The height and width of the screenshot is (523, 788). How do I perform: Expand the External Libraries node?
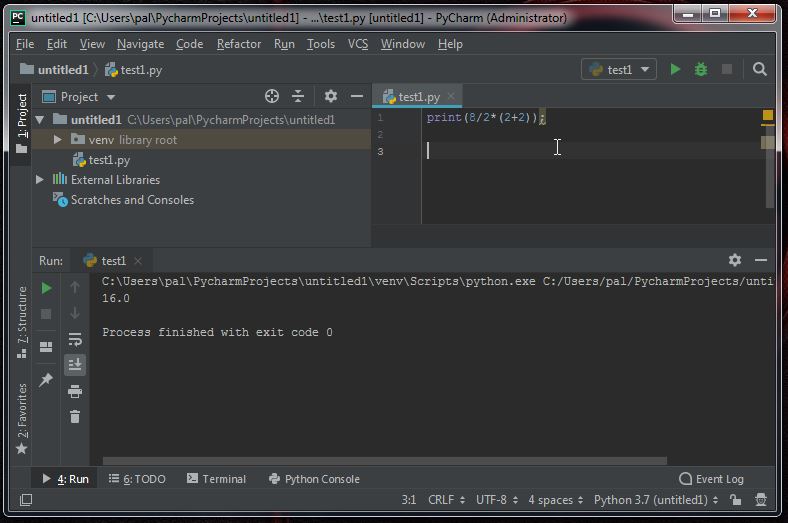click(40, 179)
